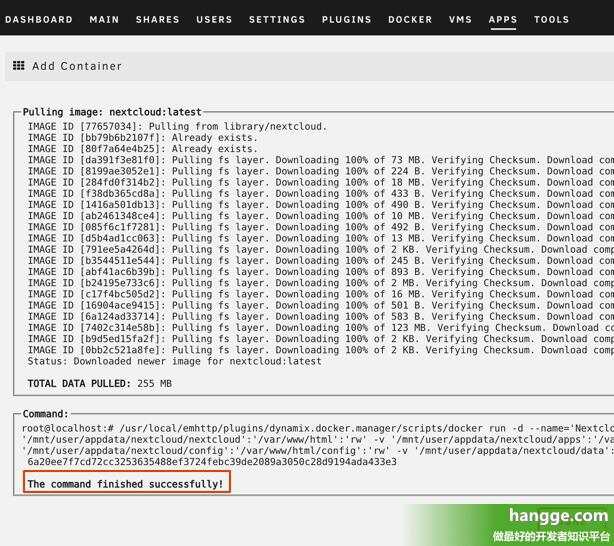Click the row for image f38db365cd8a

click(321, 193)
